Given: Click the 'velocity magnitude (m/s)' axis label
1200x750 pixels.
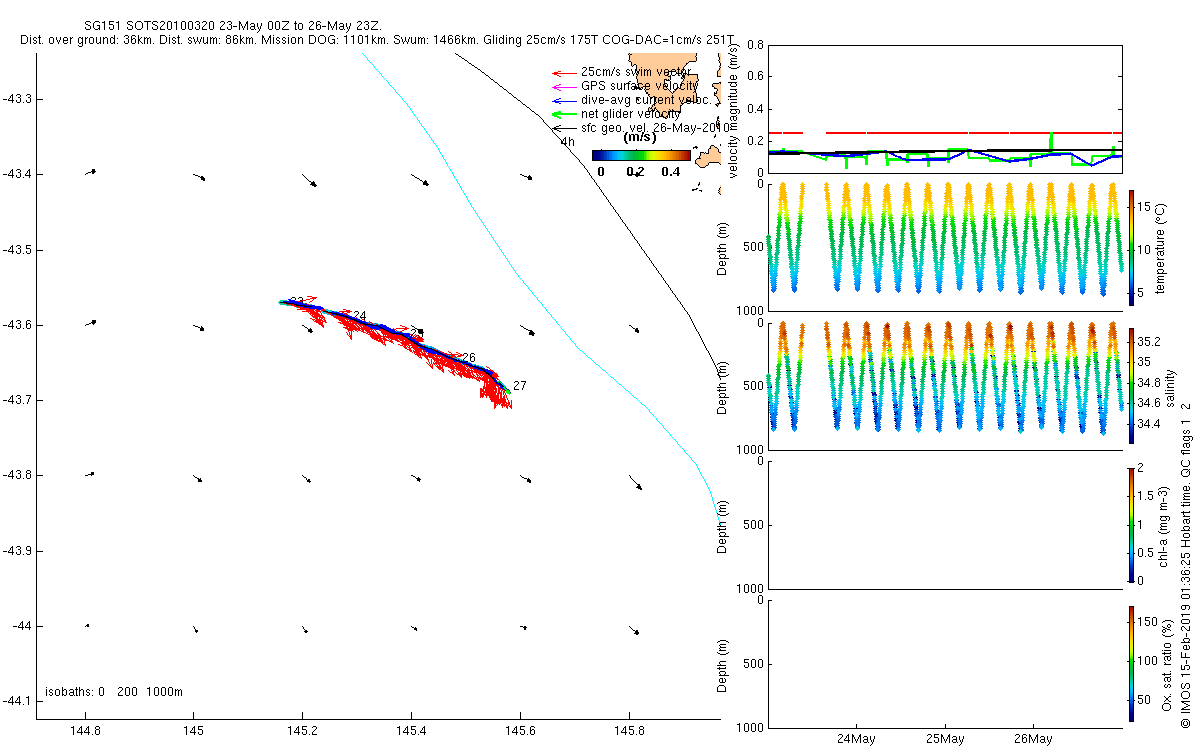Looking at the screenshot, I should tap(734, 110).
